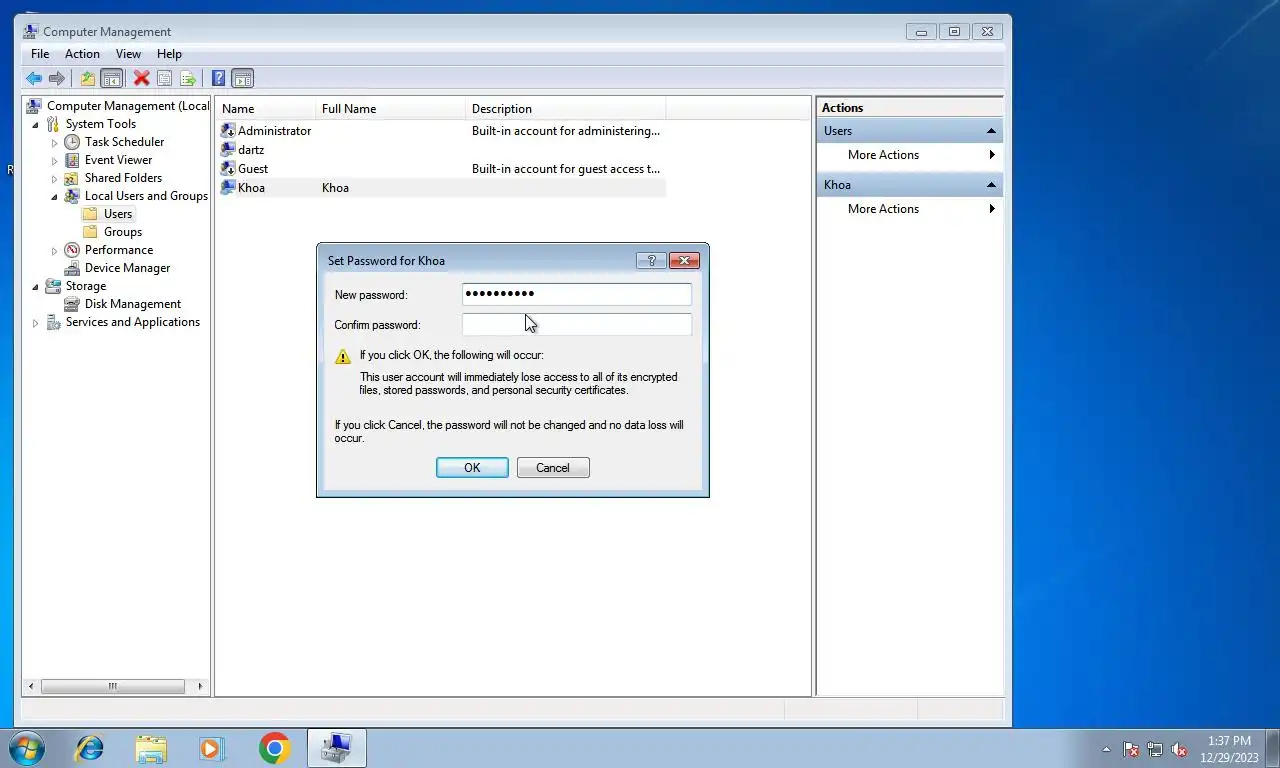
Task: Click the New password field
Action: 576,294
